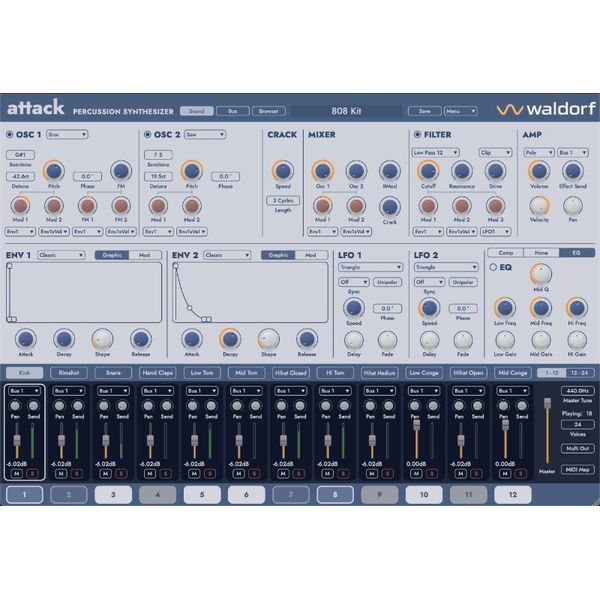Click the first mixer channel's volume fader
The width and height of the screenshot is (600, 600).
(17, 440)
